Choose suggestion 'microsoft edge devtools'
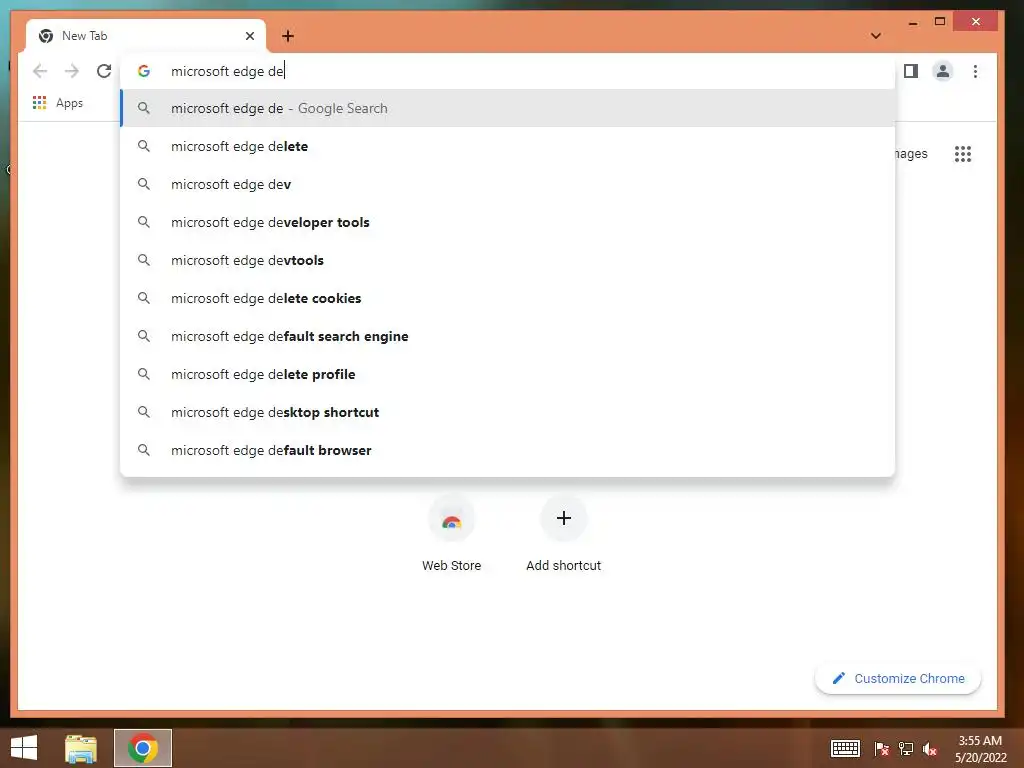The height and width of the screenshot is (768, 1024). click(x=508, y=260)
